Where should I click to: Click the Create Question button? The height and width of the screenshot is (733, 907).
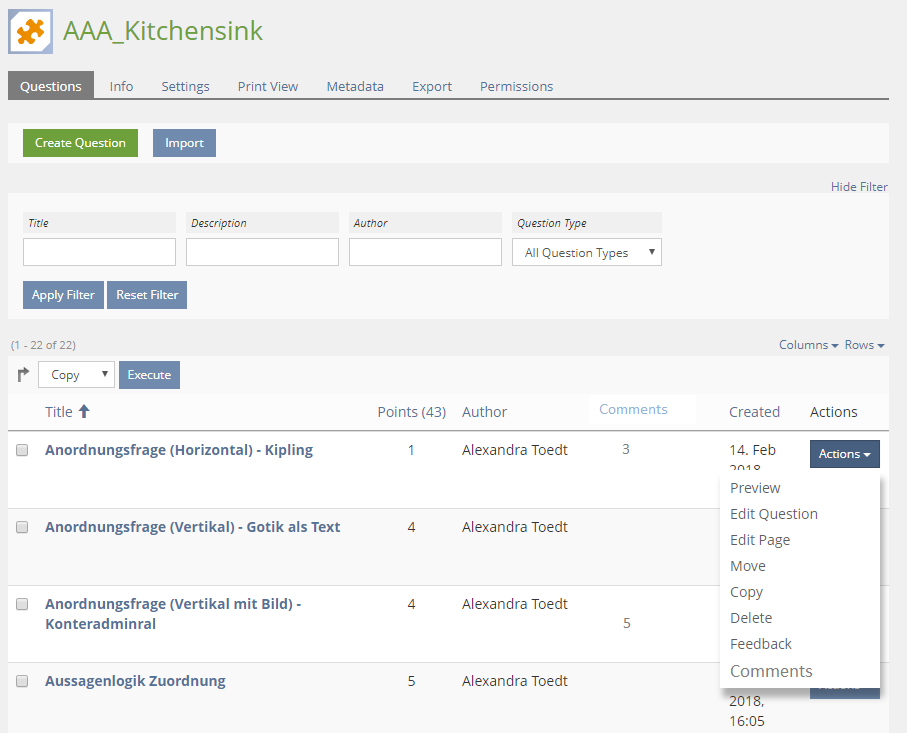click(80, 143)
